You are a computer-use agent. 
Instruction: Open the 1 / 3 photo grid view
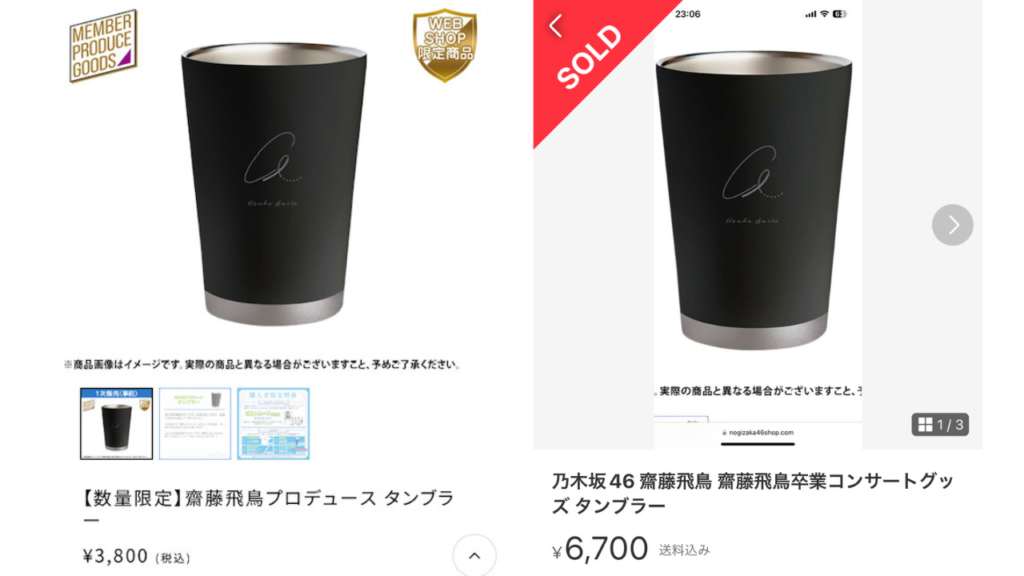[940, 424]
